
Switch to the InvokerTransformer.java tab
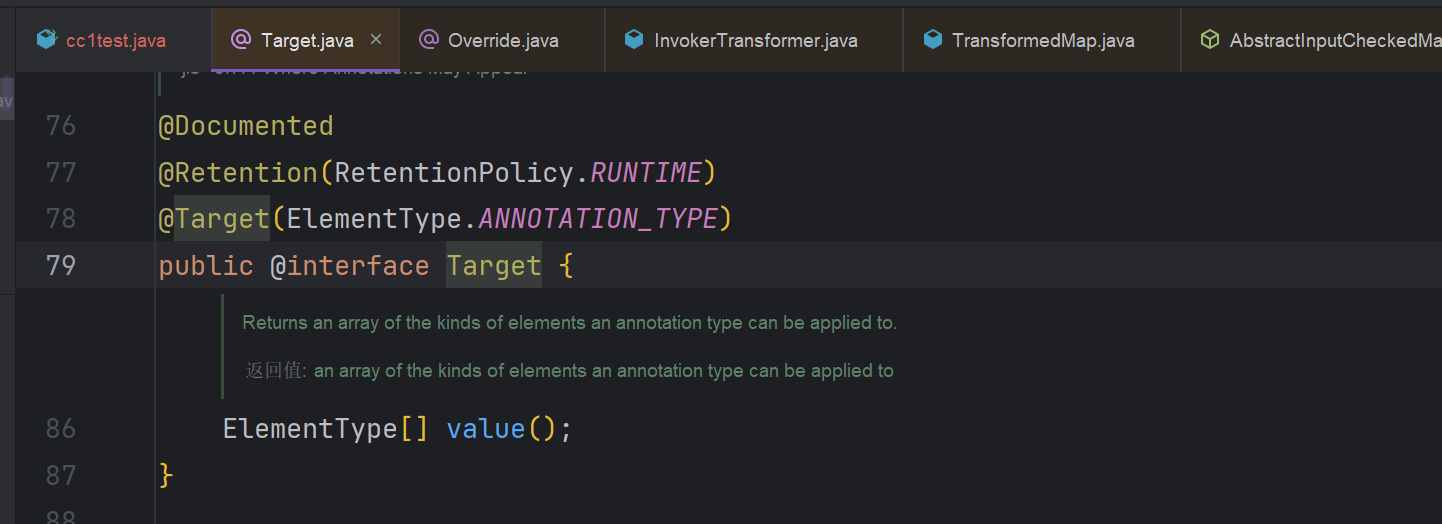coord(755,41)
